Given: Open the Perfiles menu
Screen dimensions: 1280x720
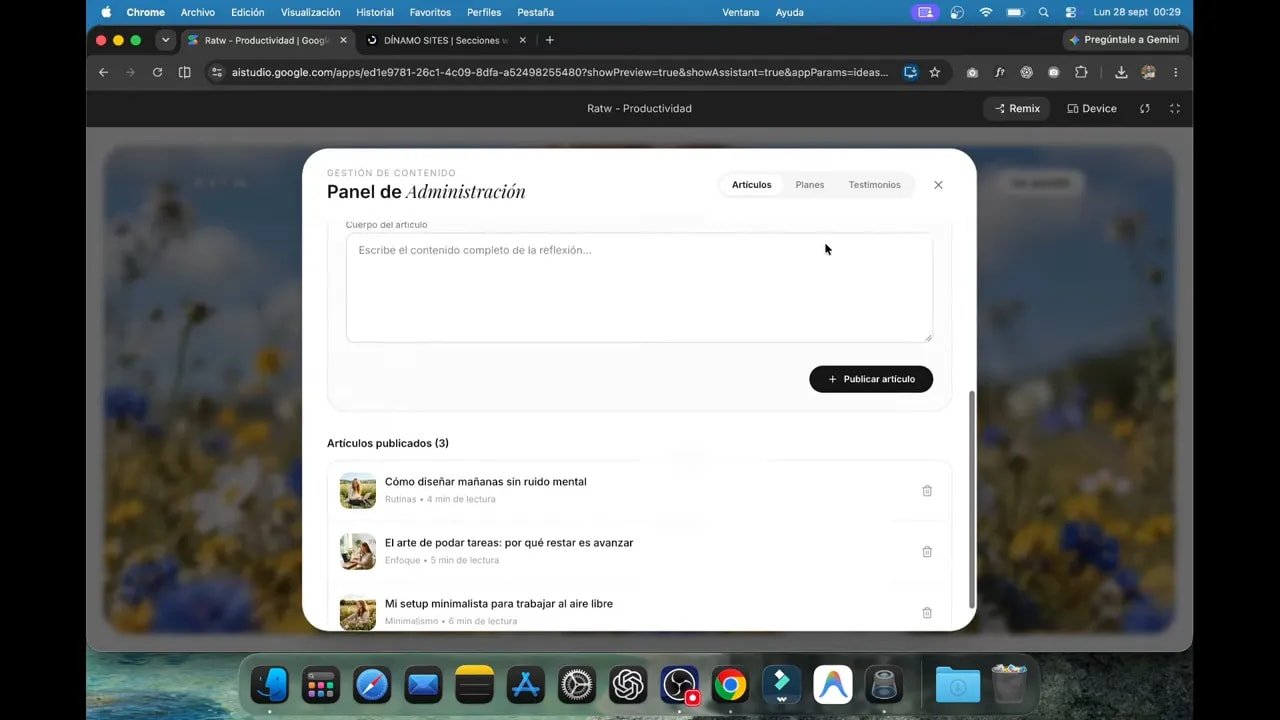Looking at the screenshot, I should 484,12.
